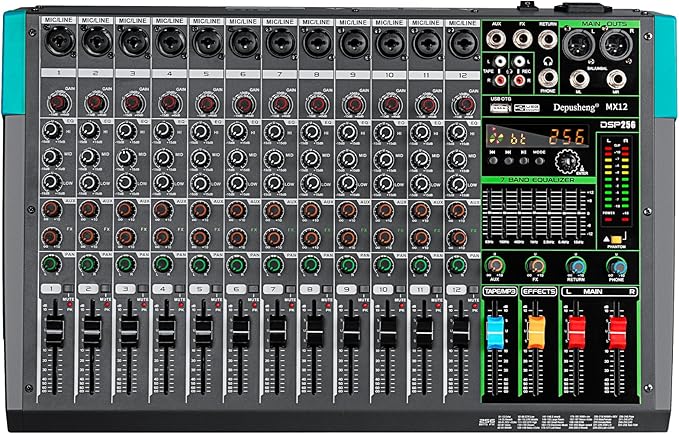Click the master FX level knob

click(536, 265)
